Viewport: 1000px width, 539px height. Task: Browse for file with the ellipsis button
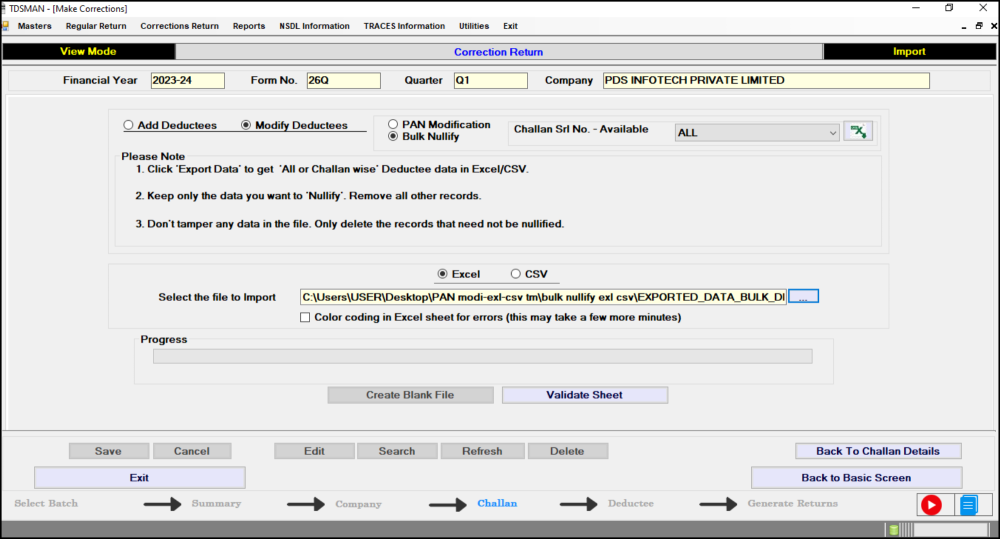pyautogui.click(x=803, y=297)
